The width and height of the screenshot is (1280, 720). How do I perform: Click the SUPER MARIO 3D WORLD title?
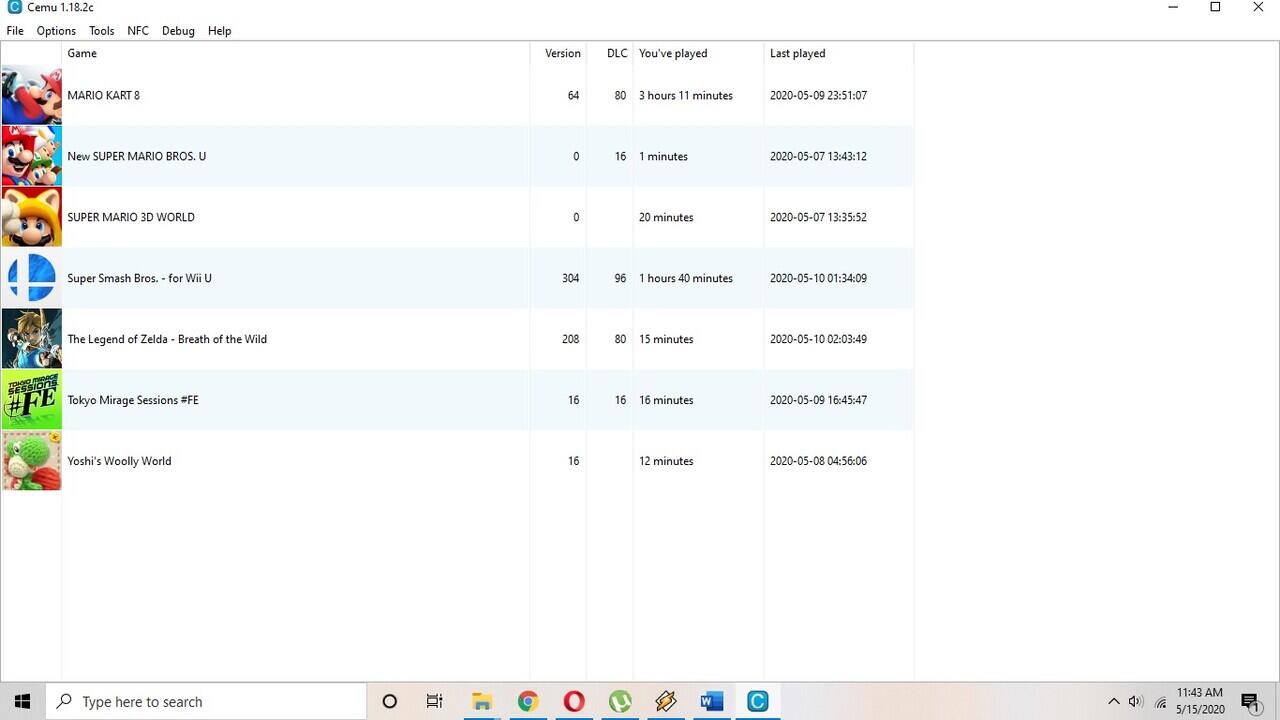coord(131,218)
